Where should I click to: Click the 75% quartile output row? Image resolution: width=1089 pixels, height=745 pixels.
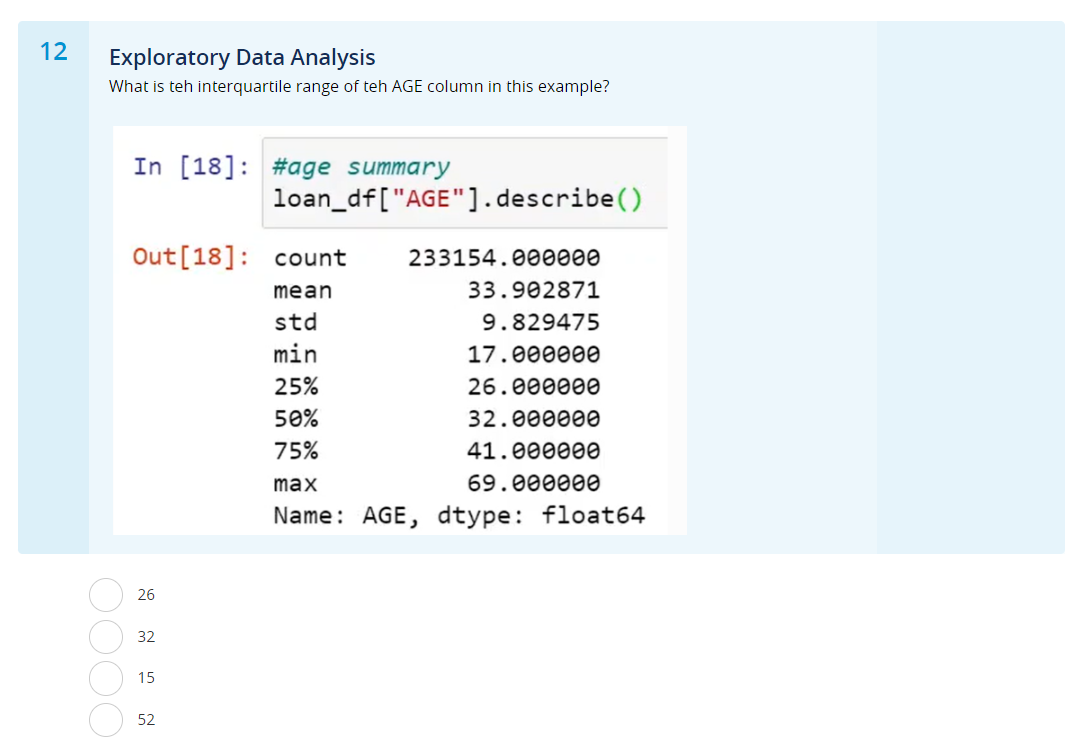[436, 450]
